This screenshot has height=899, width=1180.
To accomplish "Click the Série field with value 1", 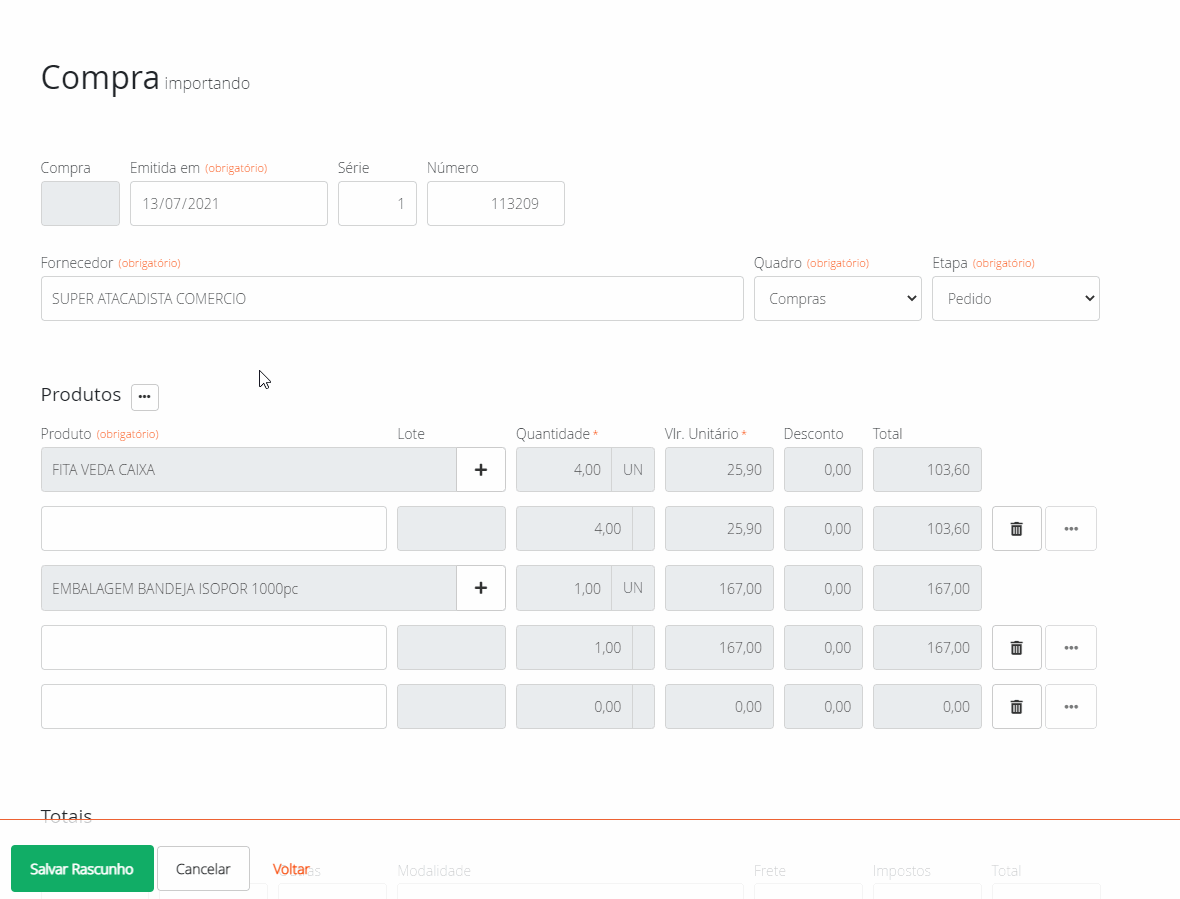I will coord(377,203).
